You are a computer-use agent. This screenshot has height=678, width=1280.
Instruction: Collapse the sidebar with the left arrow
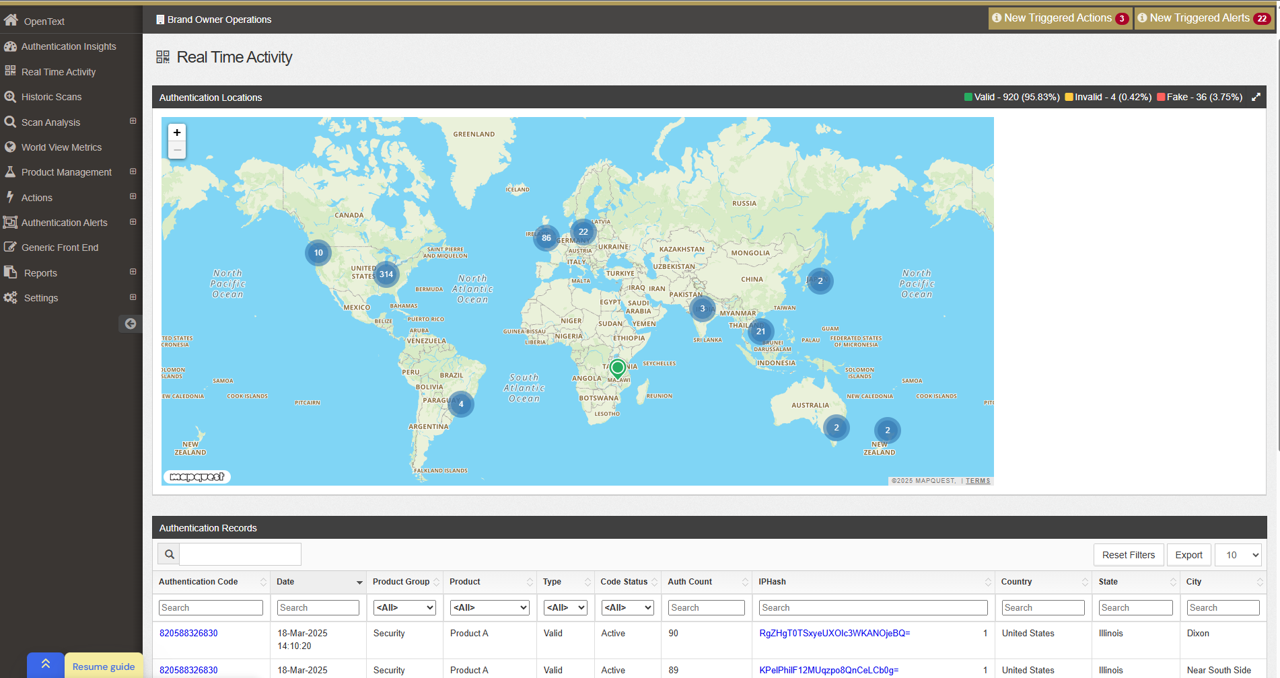tap(130, 323)
